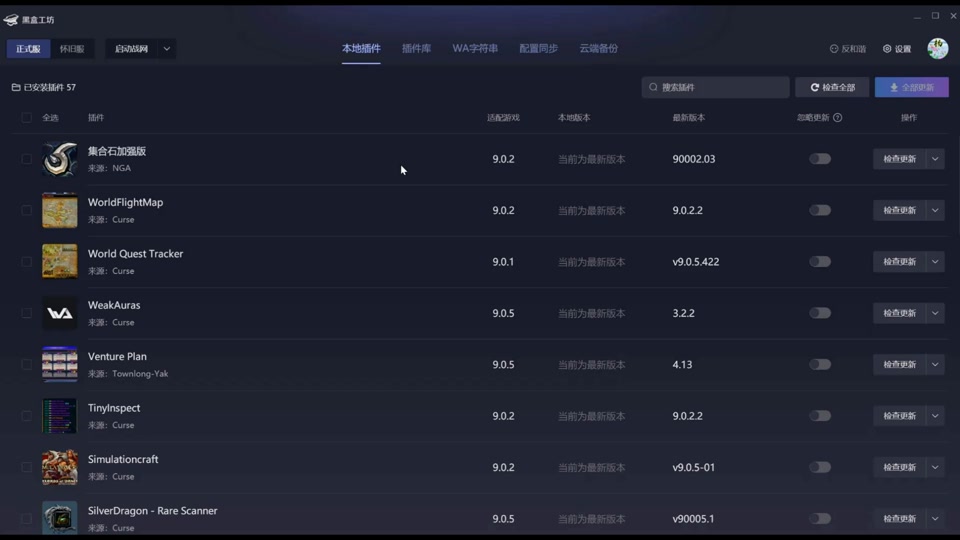Click the SilverDragon Rare Scanner icon
The image size is (960, 540).
coord(59,518)
